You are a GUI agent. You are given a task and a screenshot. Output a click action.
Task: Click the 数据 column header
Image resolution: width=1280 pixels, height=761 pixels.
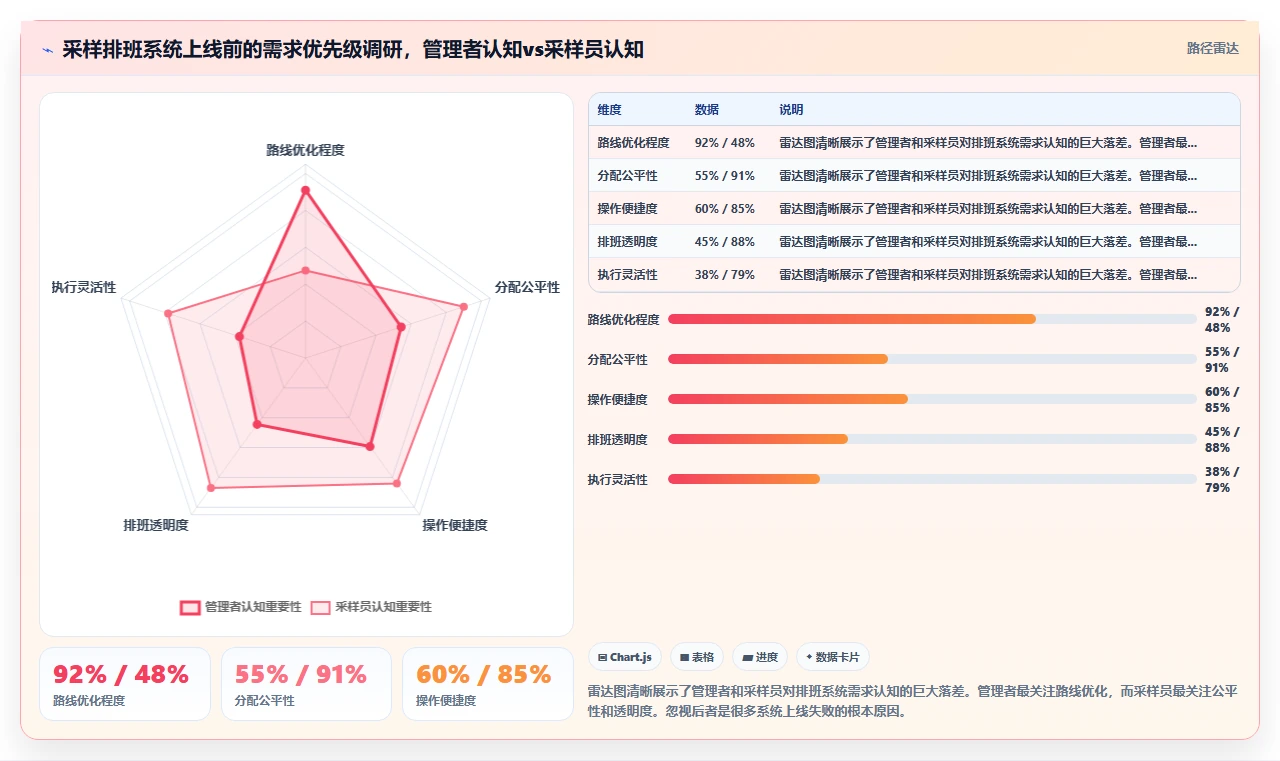point(707,110)
